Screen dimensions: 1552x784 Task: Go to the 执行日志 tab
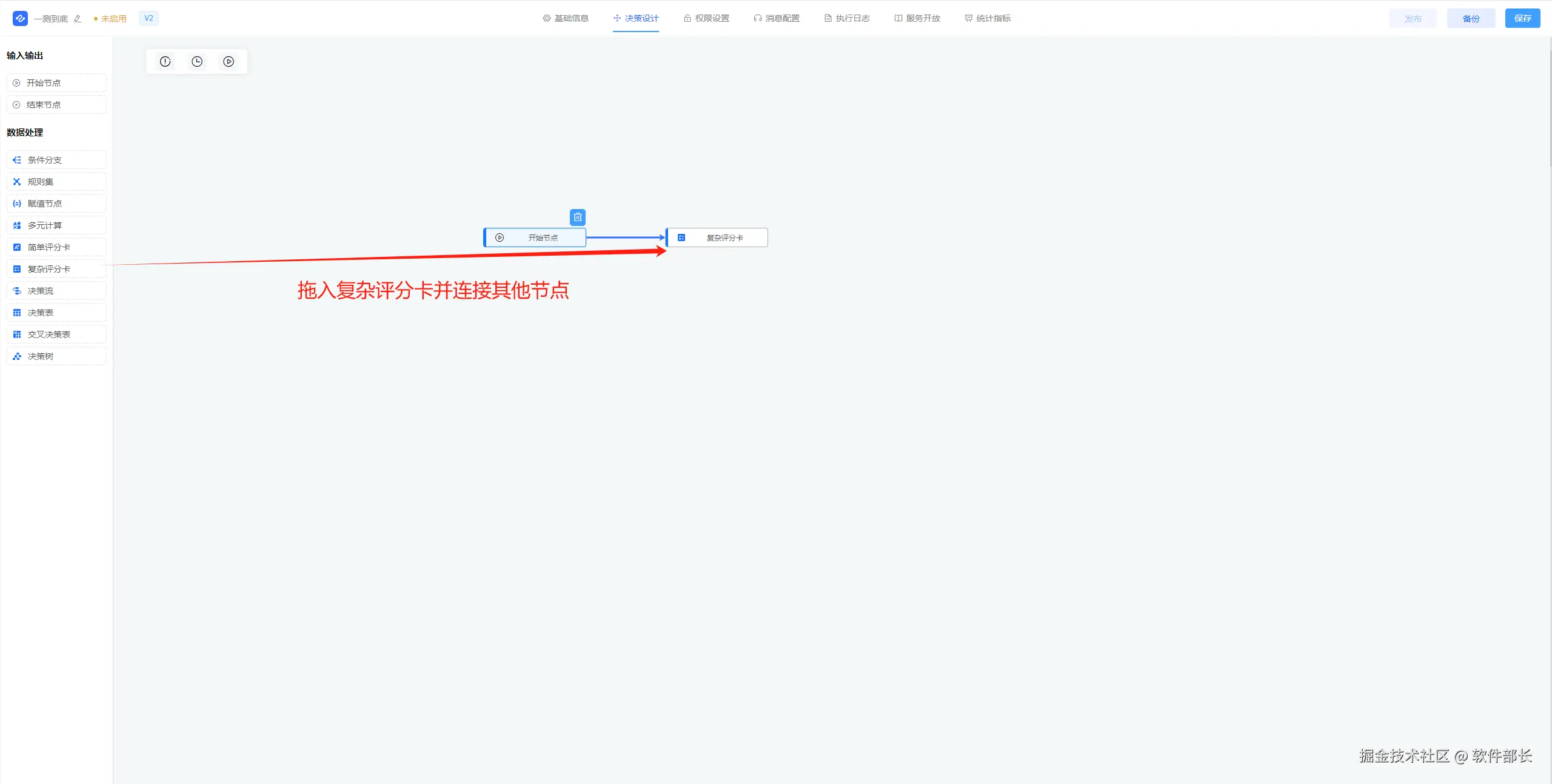pyautogui.click(x=847, y=18)
